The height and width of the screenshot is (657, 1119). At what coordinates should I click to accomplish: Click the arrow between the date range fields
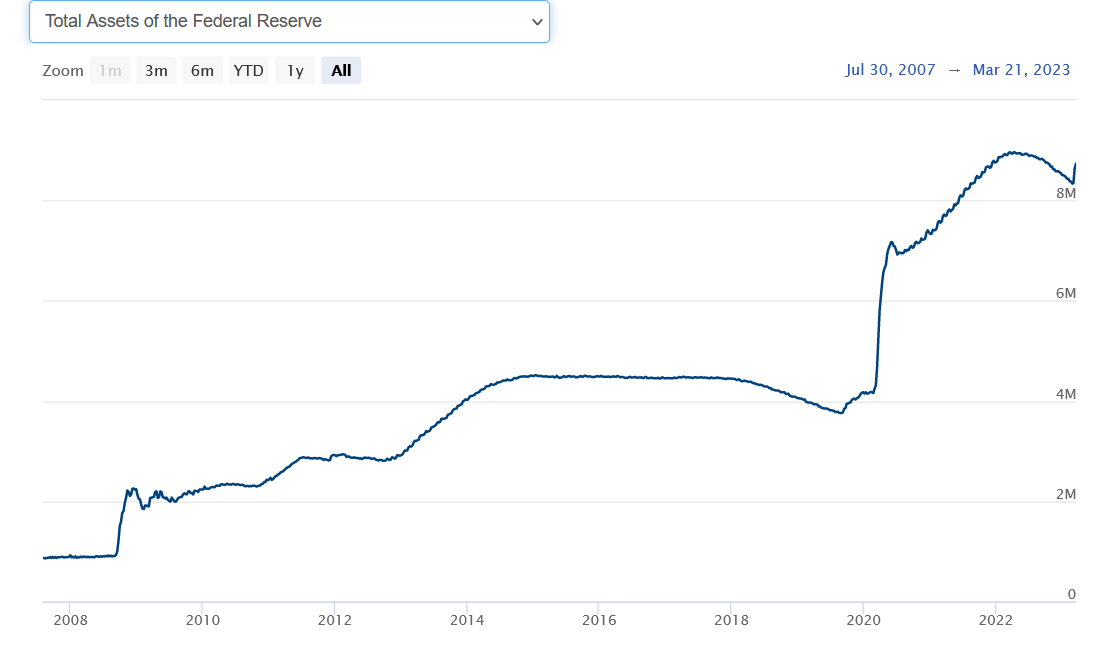tap(954, 70)
